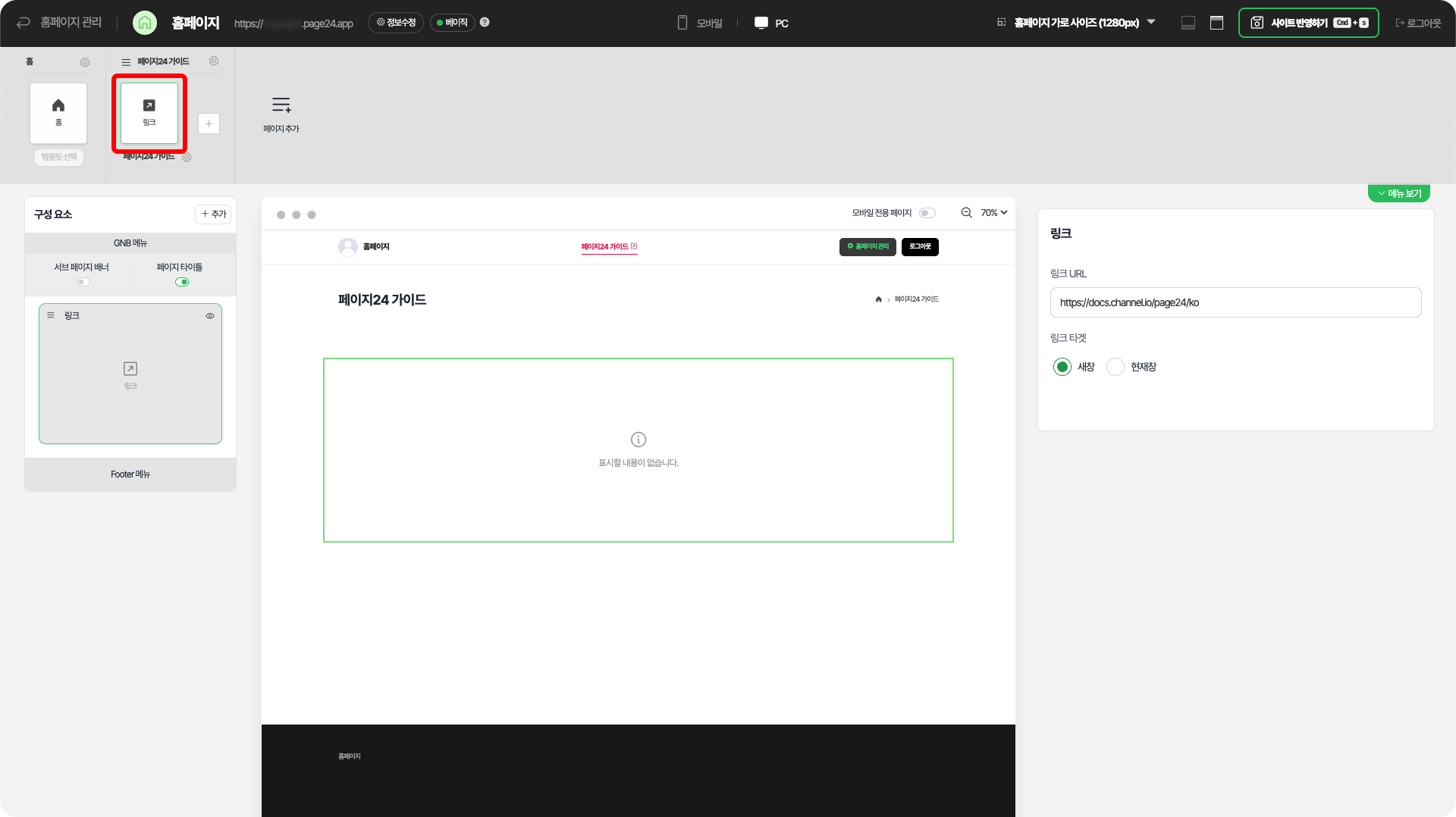Click 페이지24 가이드 breadcrumb text
The width and height of the screenshot is (1456, 817).
pos(917,299)
